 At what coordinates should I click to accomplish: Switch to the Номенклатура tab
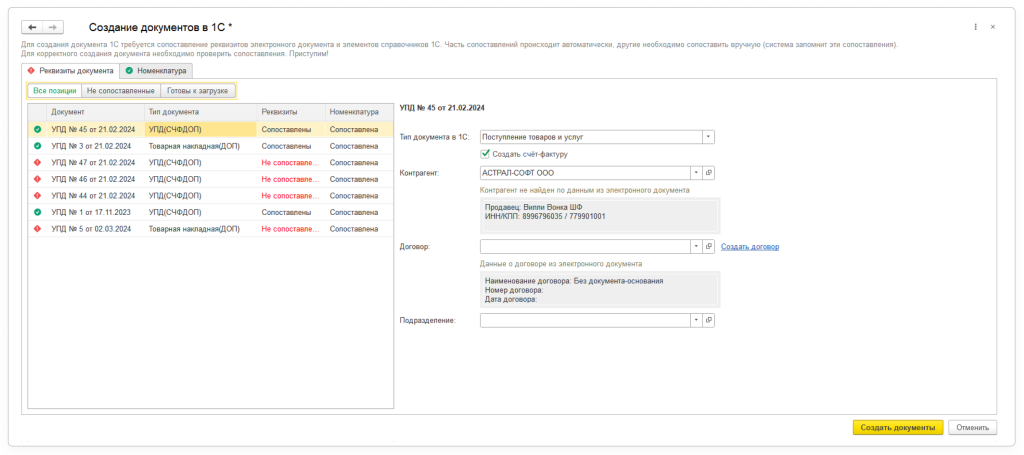pyautogui.click(x=156, y=71)
